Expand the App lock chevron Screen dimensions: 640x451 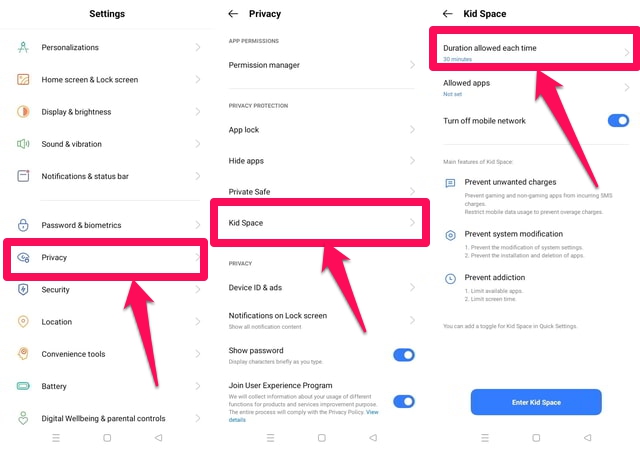(x=413, y=130)
